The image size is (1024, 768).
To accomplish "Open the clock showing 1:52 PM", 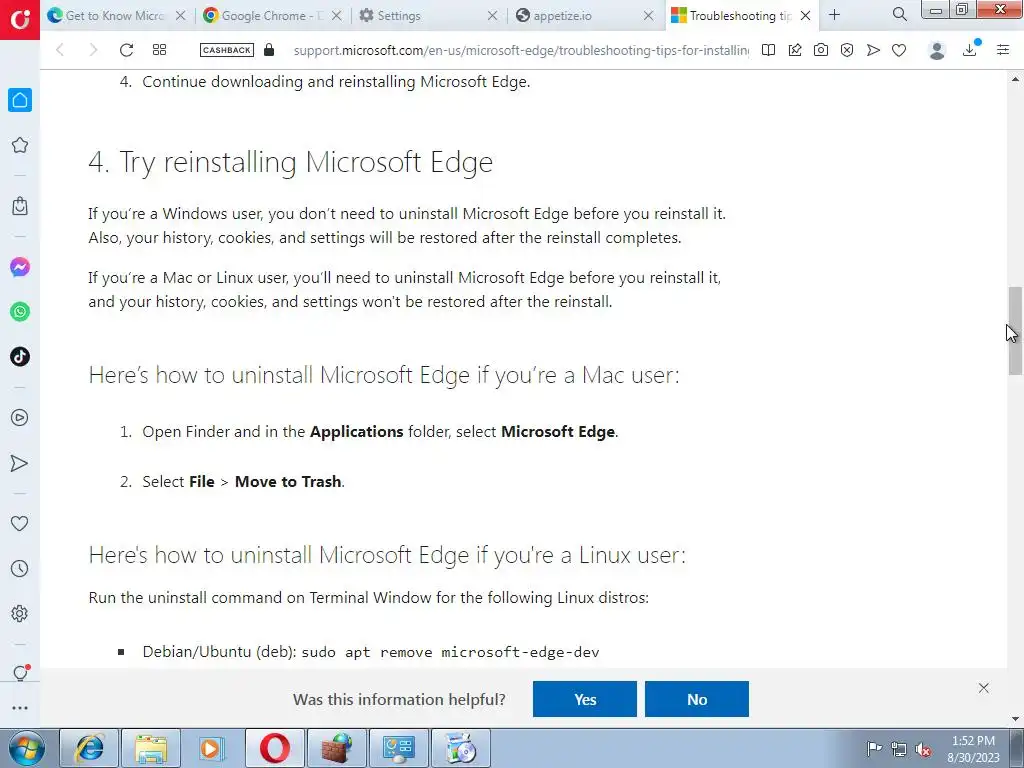I will [973, 748].
